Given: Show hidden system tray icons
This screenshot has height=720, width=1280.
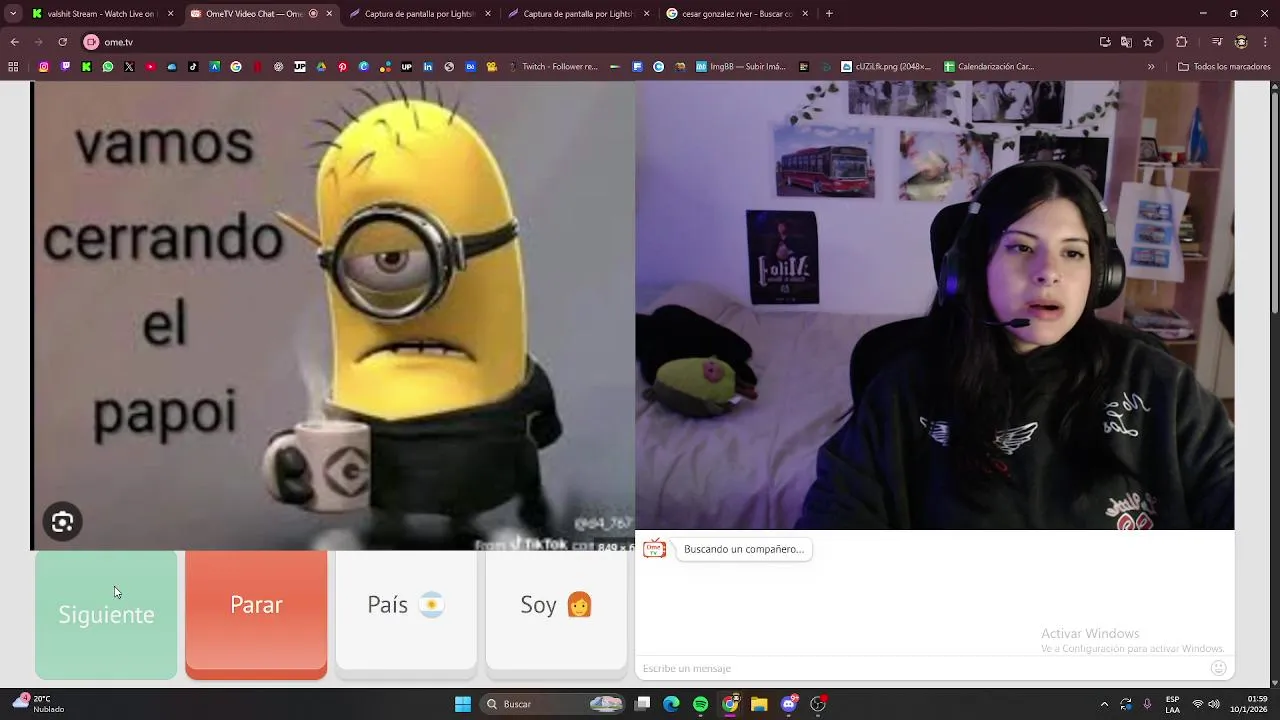Looking at the screenshot, I should [1104, 704].
